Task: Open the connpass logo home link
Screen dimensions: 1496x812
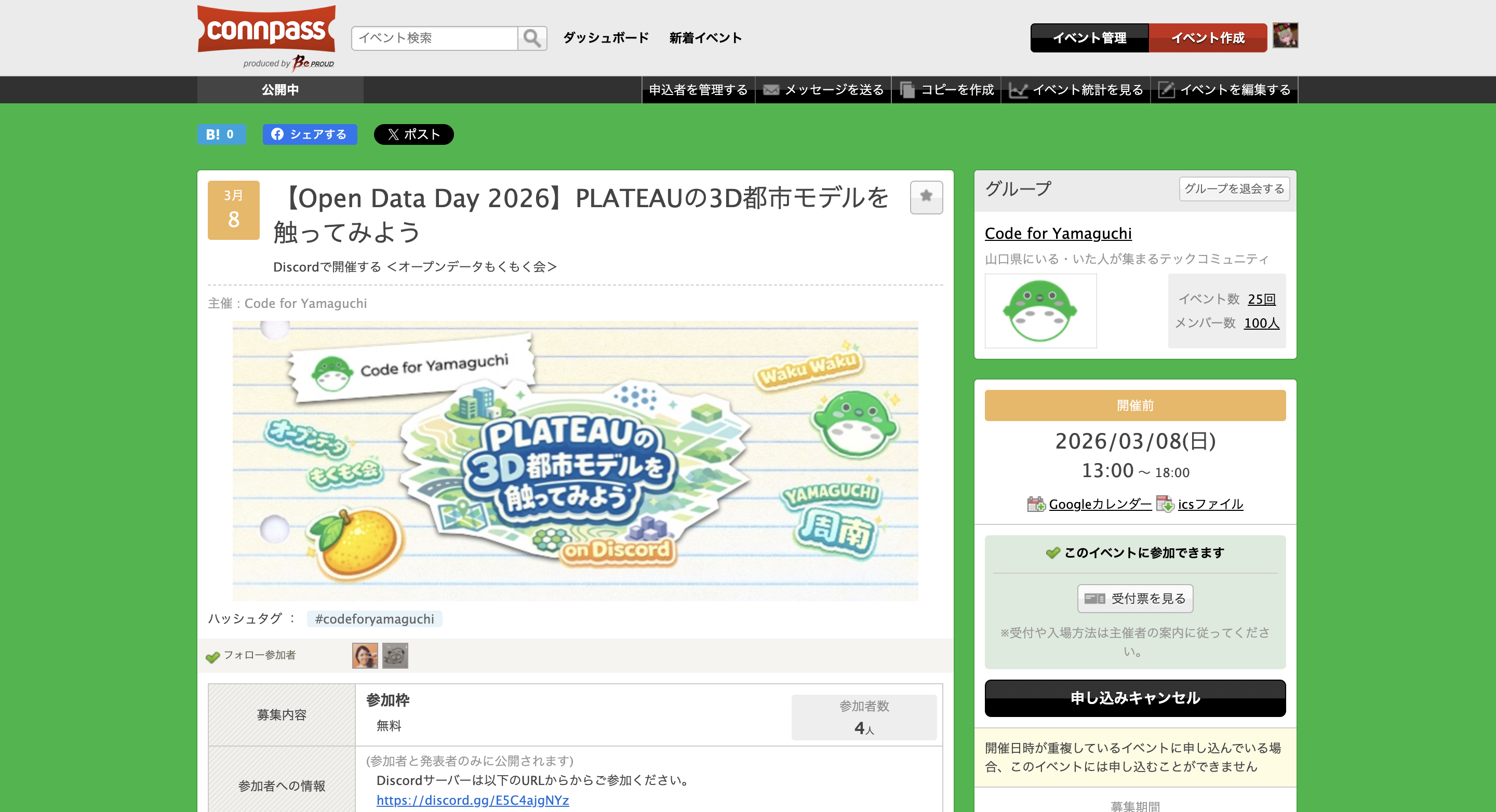Action: tap(266, 30)
